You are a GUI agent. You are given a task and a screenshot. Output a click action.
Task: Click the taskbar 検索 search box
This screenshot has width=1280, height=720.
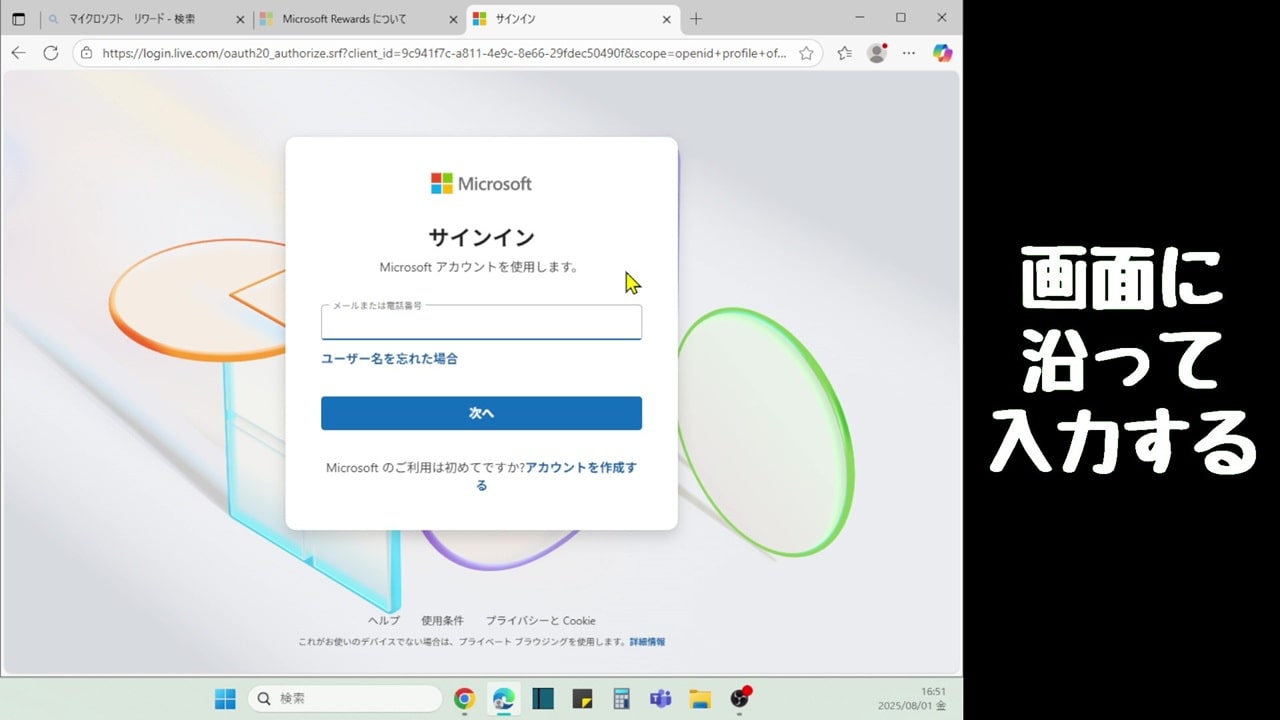(345, 699)
